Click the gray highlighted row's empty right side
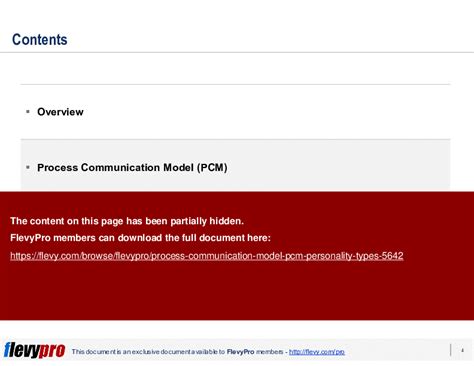 point(338,166)
